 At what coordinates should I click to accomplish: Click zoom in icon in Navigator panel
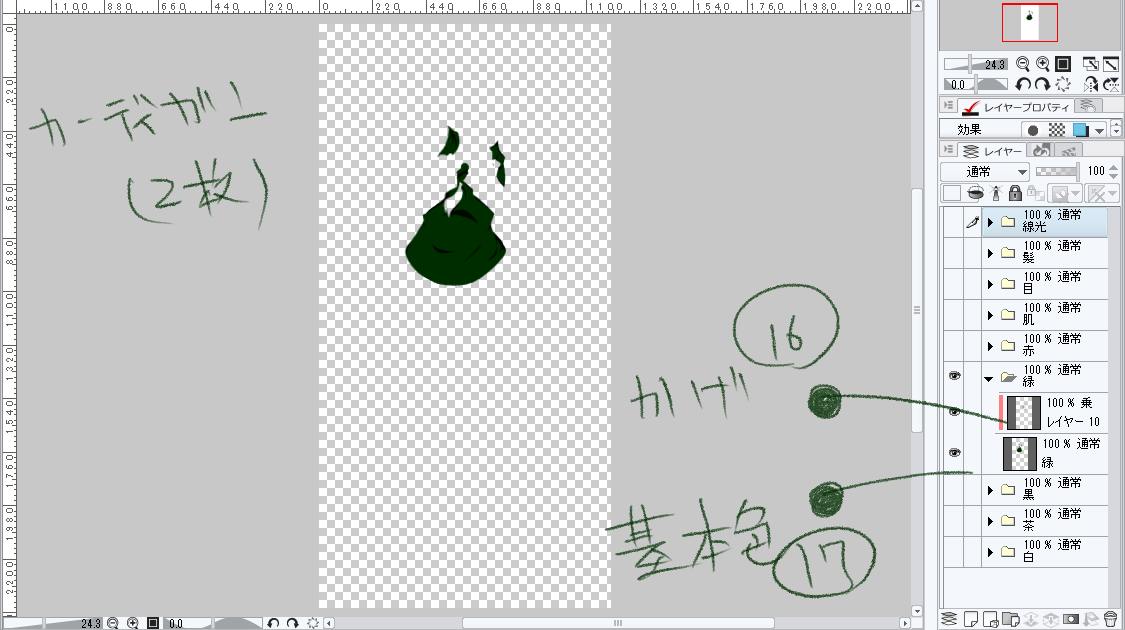(x=1043, y=63)
